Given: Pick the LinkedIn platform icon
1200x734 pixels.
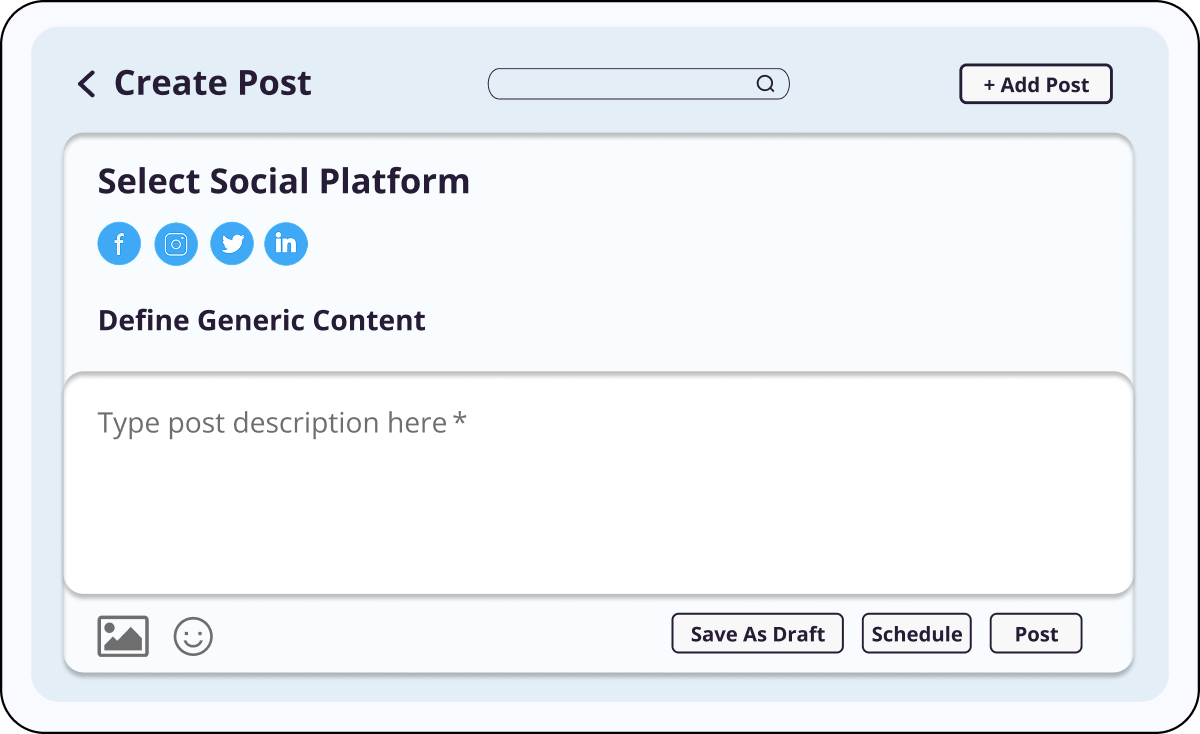Looking at the screenshot, I should (x=286, y=244).
